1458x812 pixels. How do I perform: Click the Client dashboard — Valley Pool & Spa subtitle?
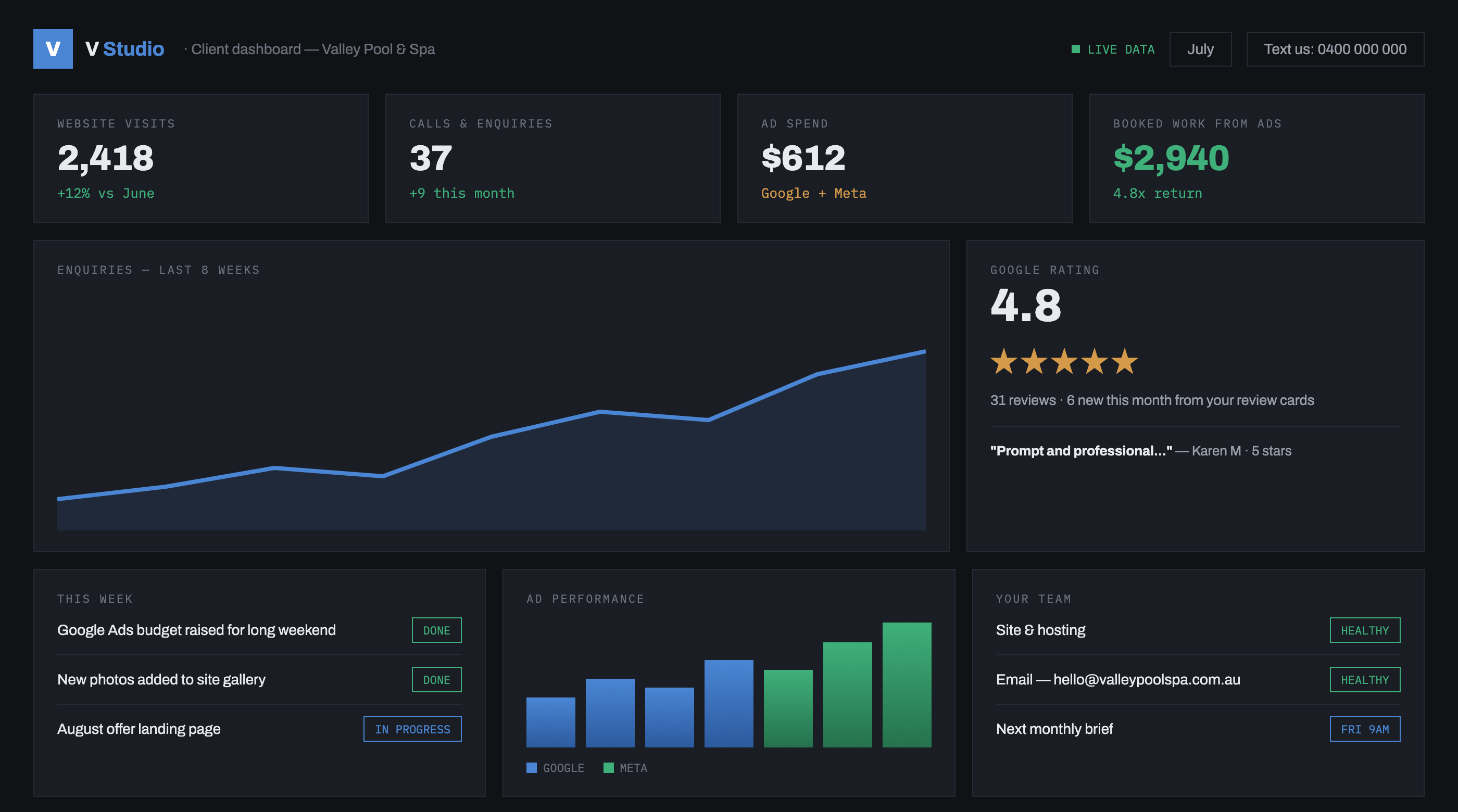313,49
